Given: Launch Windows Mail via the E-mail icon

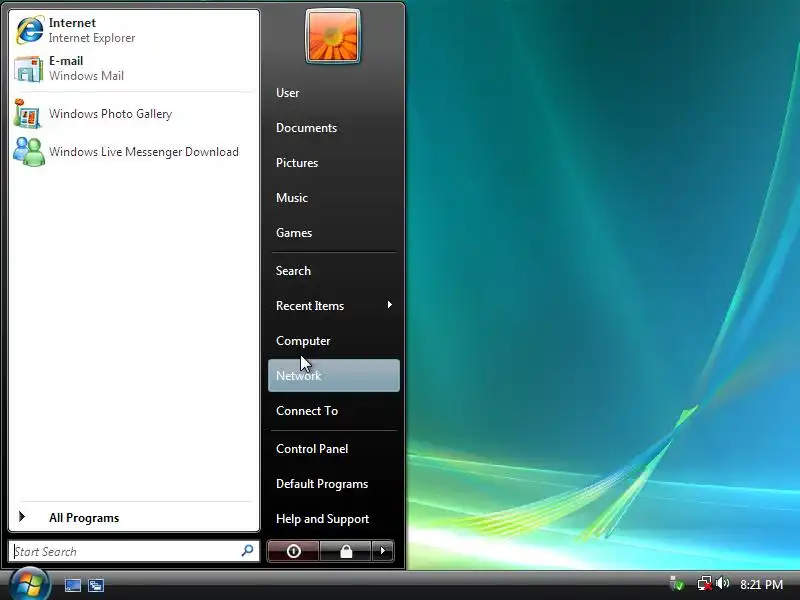Looking at the screenshot, I should [29, 68].
